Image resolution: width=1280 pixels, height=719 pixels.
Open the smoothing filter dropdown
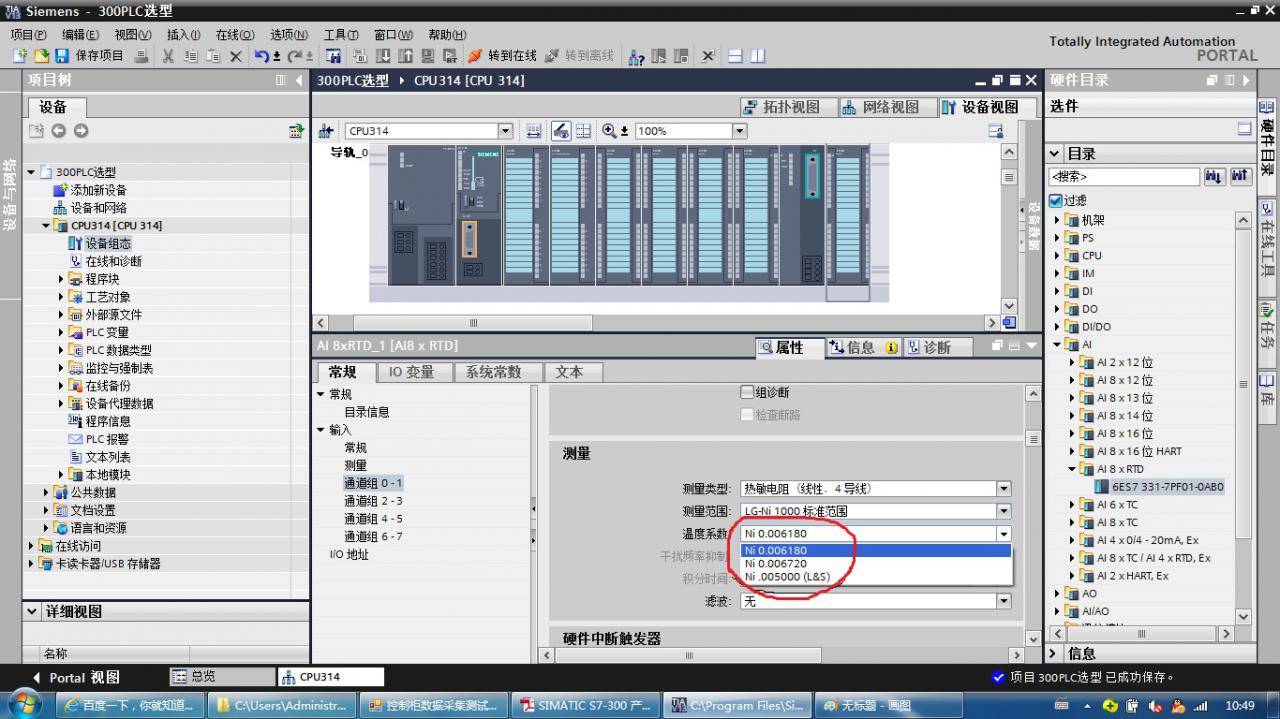coord(1003,601)
